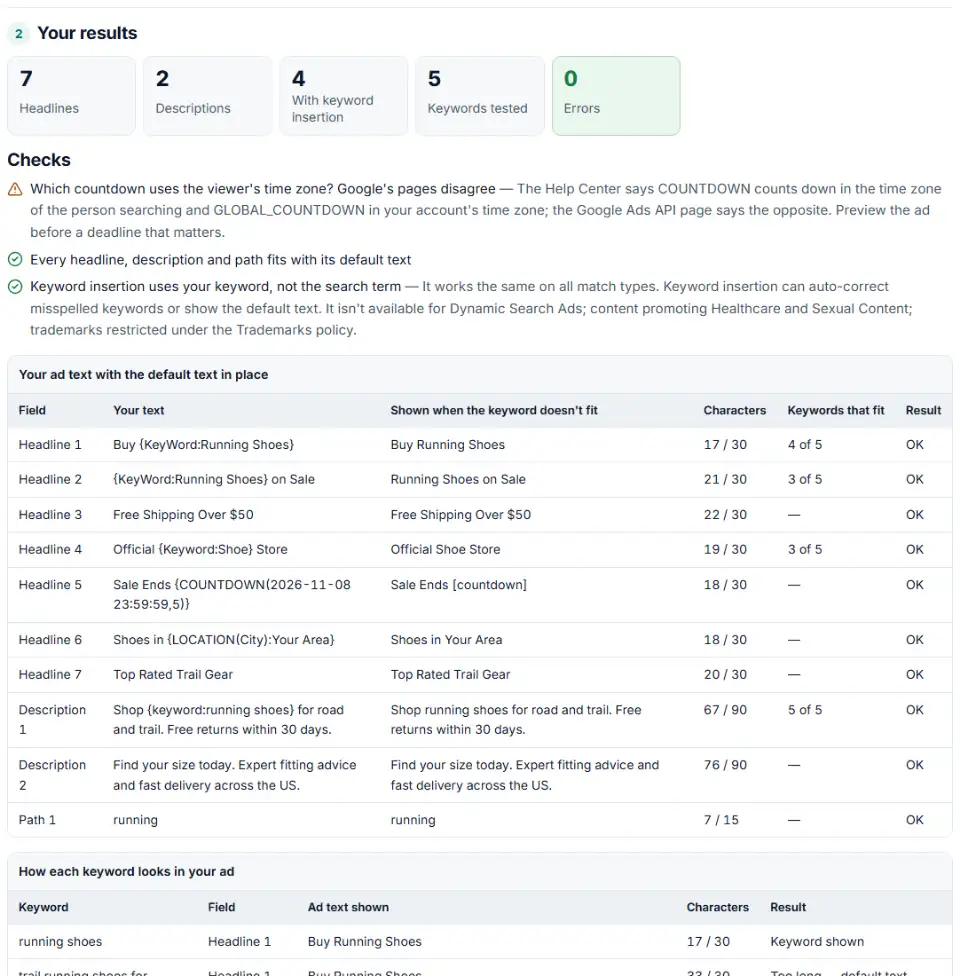Click the green checkmark beside 'Keyword insertion uses'
Viewport: 960px width, 976px height.
pos(15,286)
